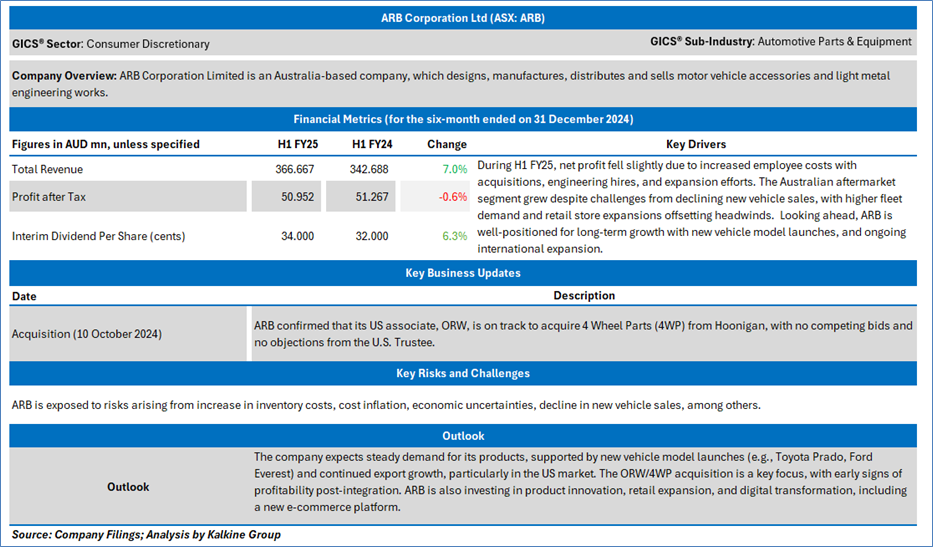Screen dimensions: 933x547
Task: Click the 'H1 FY25' column header
Action: 298,144
